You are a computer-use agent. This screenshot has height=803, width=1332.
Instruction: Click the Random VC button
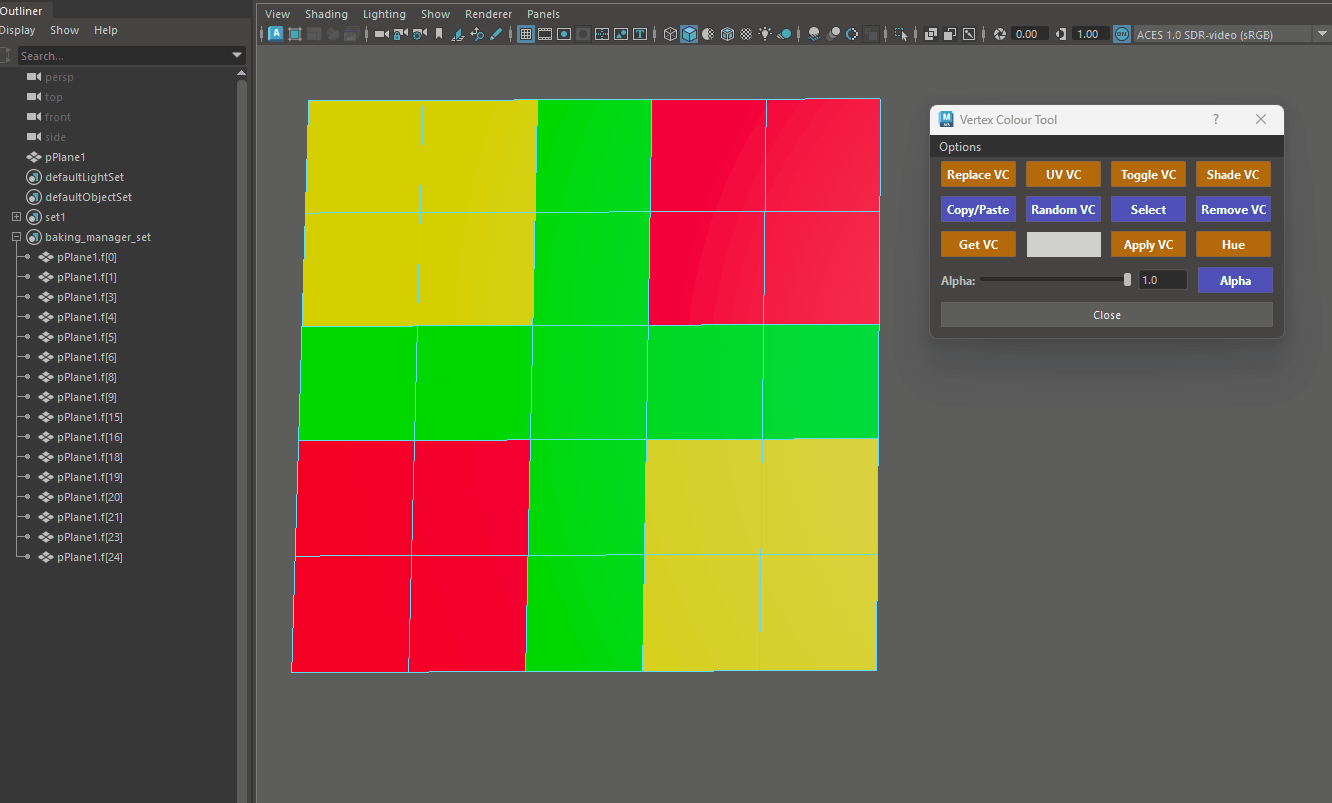coord(1063,210)
